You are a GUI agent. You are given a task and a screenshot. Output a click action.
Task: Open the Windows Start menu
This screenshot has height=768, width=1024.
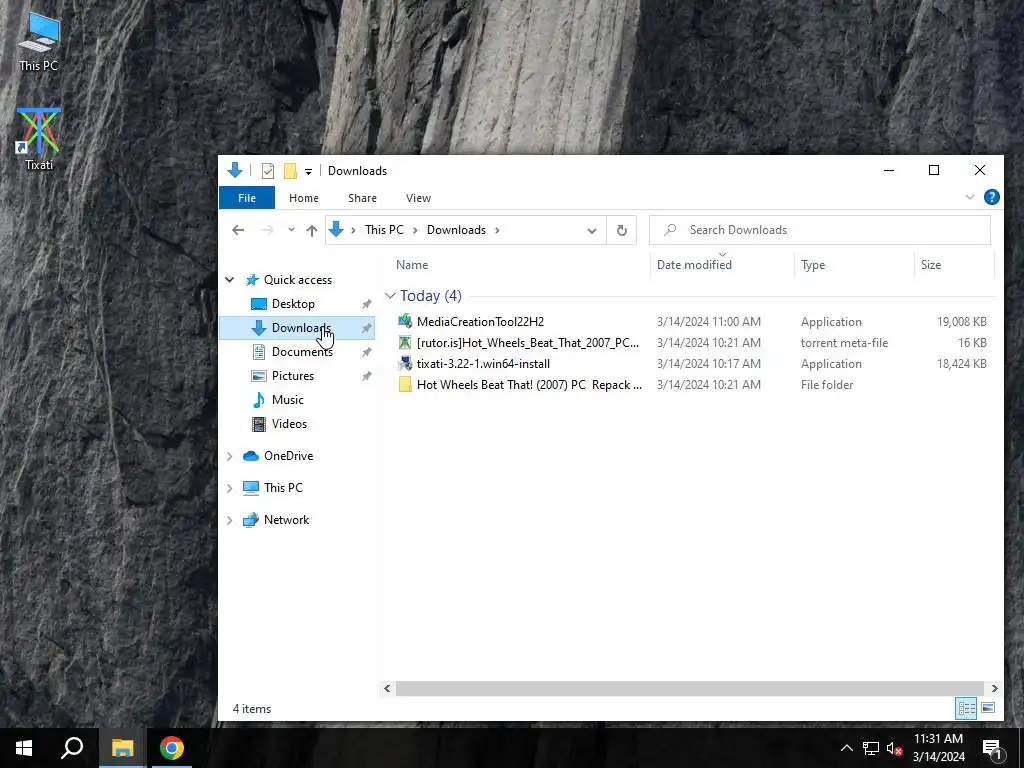click(x=24, y=748)
